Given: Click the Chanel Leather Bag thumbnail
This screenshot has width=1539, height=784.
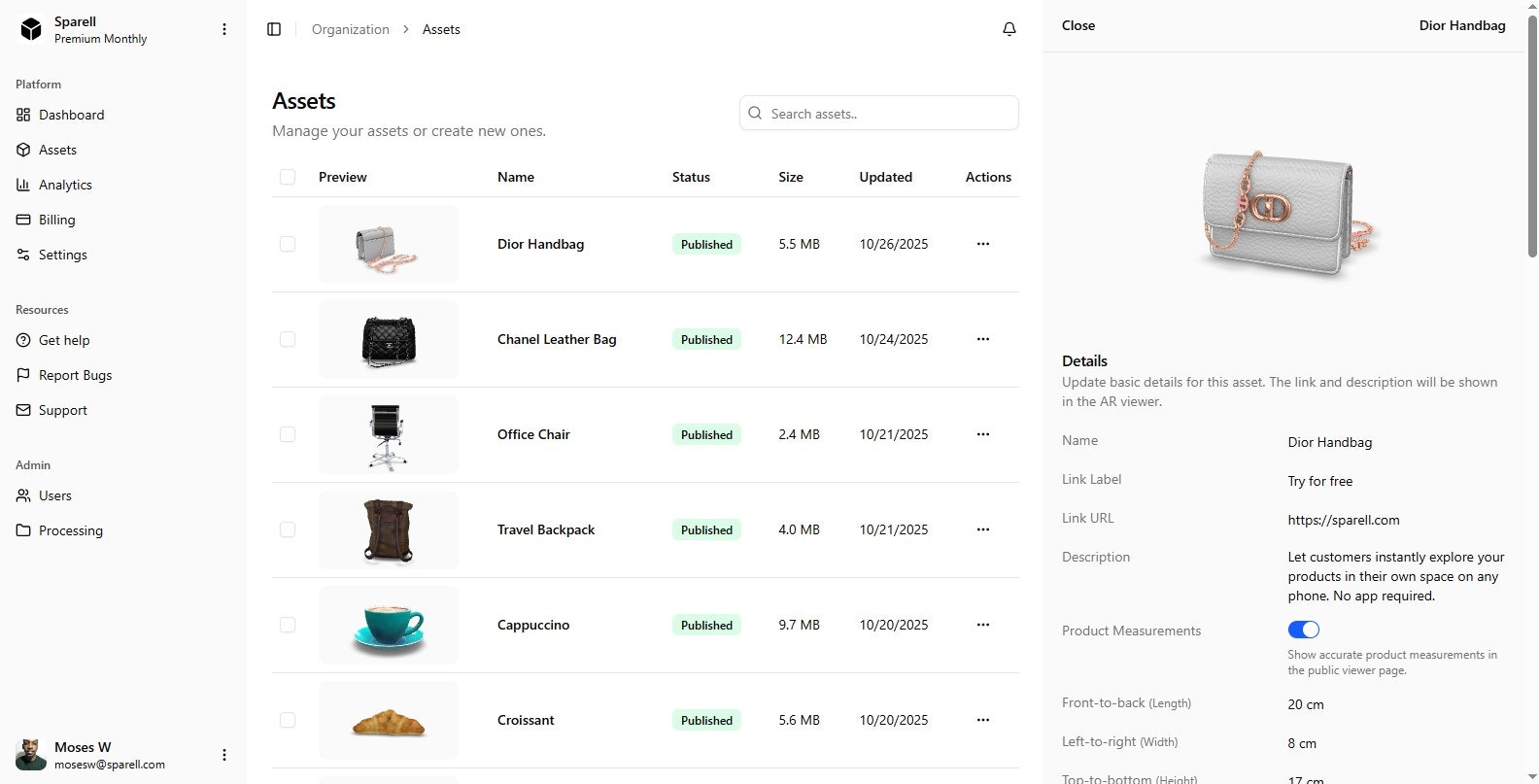Looking at the screenshot, I should coord(389,339).
